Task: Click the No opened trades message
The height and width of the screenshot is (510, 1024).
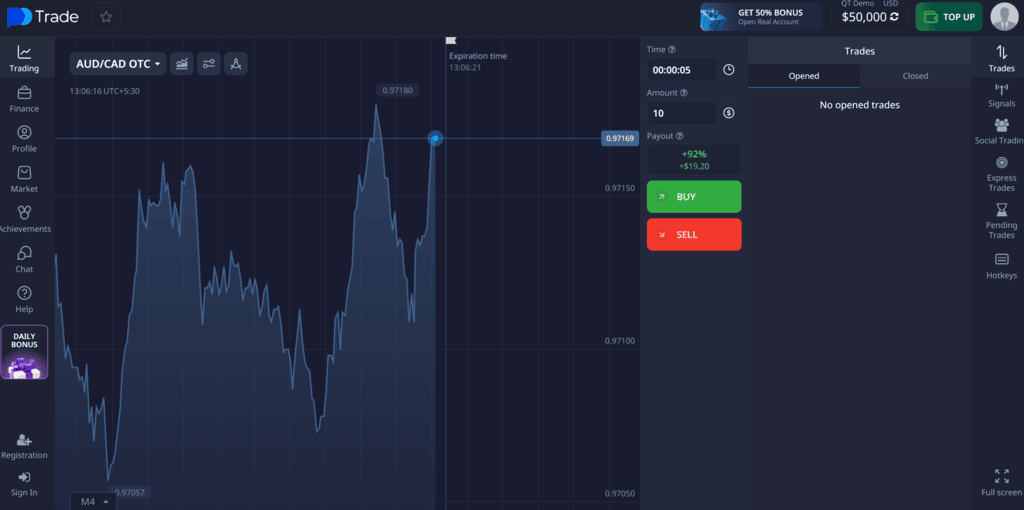Action: point(859,104)
